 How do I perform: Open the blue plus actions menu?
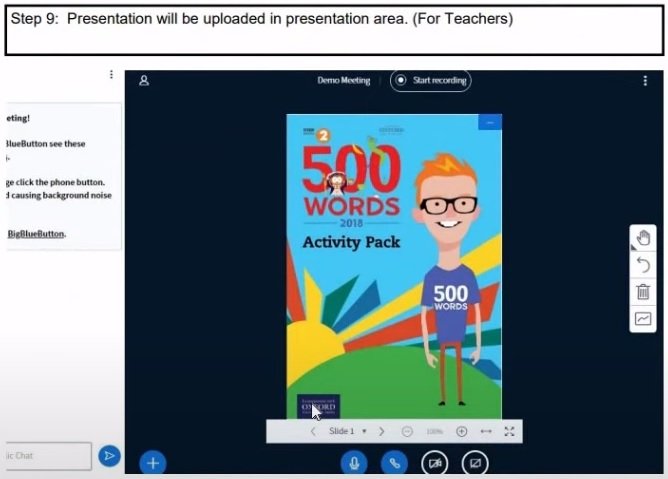click(x=152, y=462)
